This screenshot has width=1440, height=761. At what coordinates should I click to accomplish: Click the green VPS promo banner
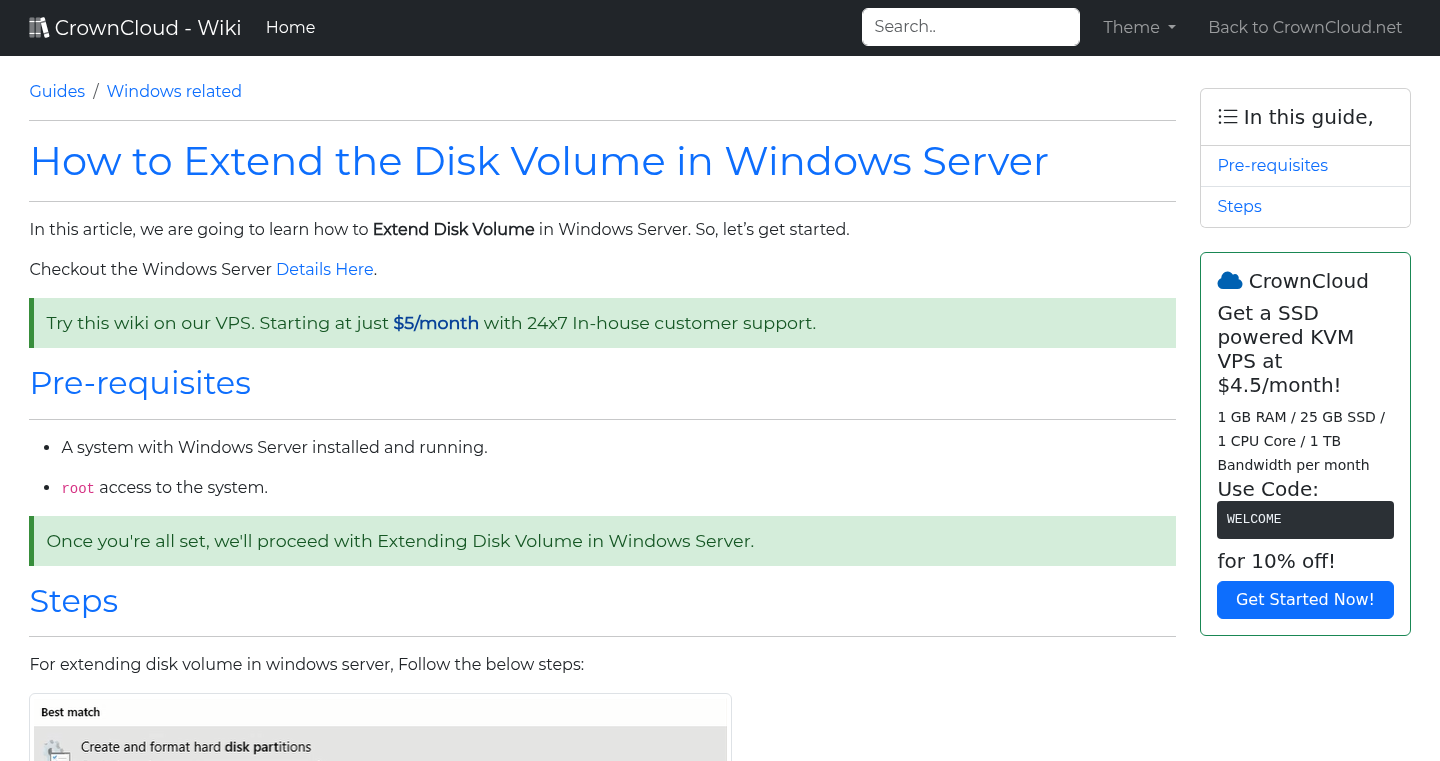[x=602, y=322]
